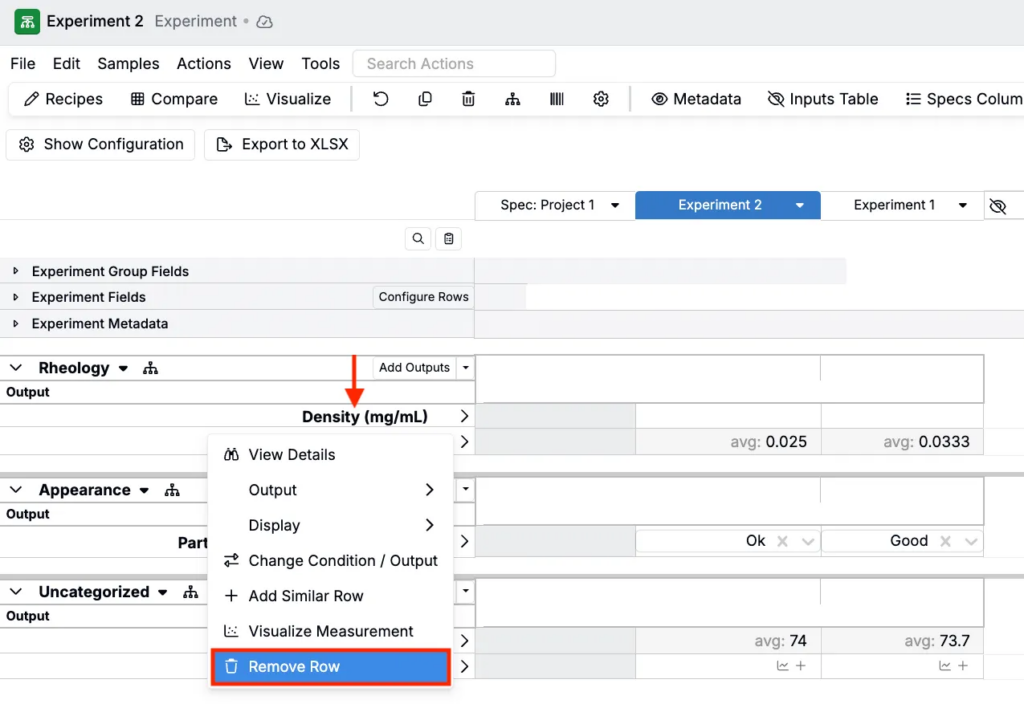Viewport: 1024px width, 704px height.
Task: Click the barcode icon in toolbar
Action: 557,99
